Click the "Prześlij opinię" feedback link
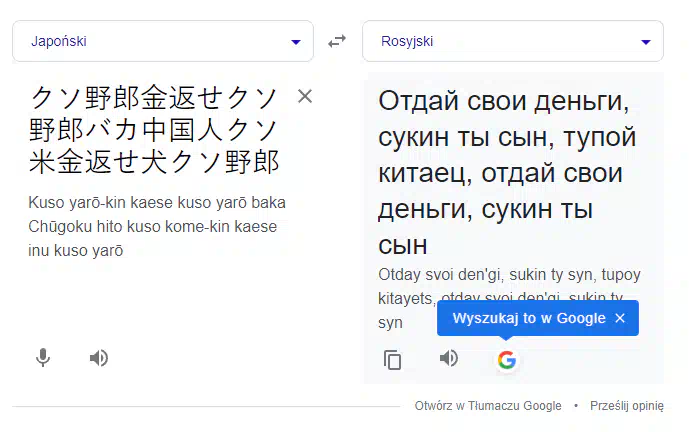The height and width of the screenshot is (432, 699). click(626, 406)
